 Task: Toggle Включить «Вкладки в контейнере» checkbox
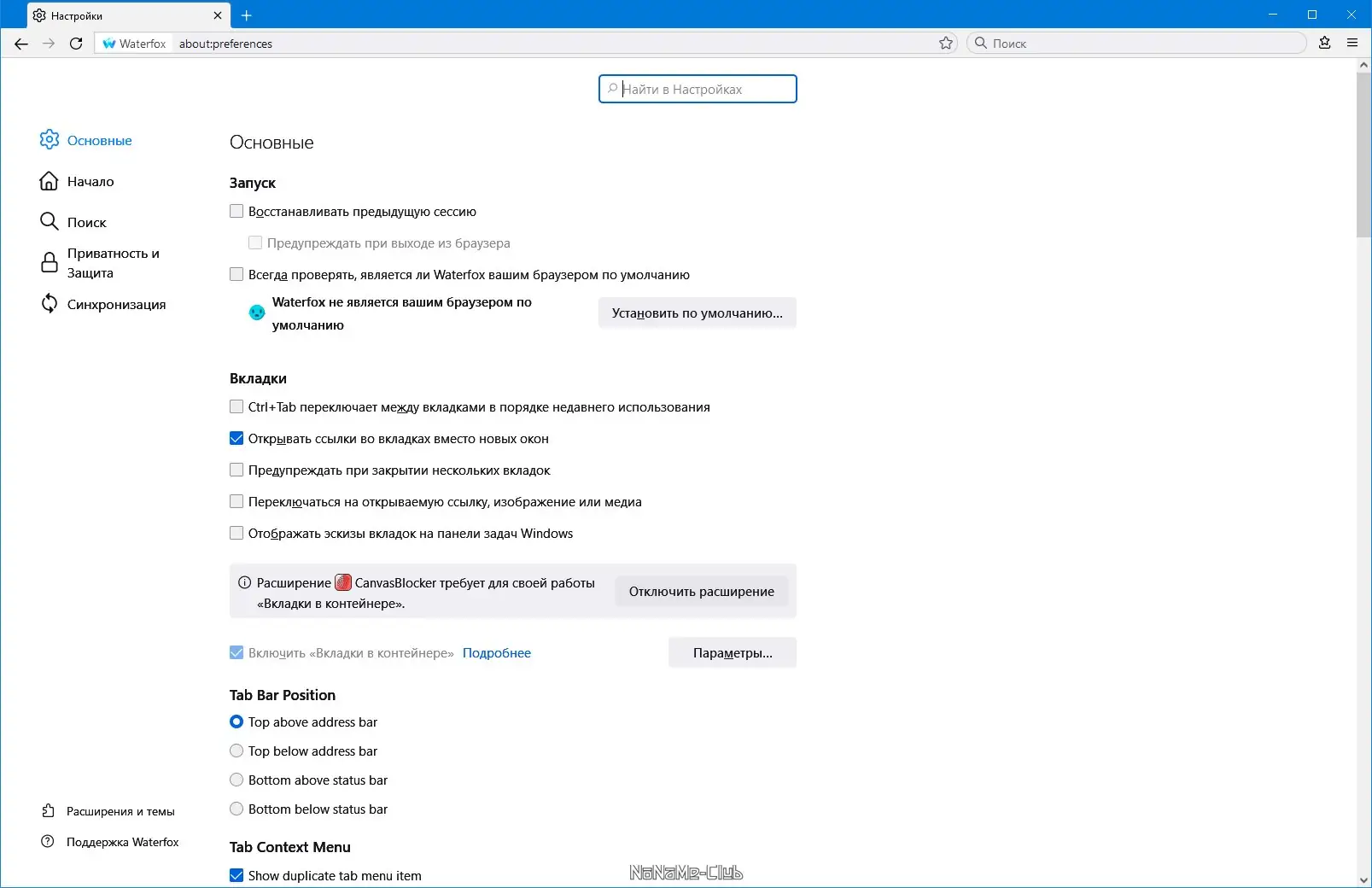tap(236, 652)
